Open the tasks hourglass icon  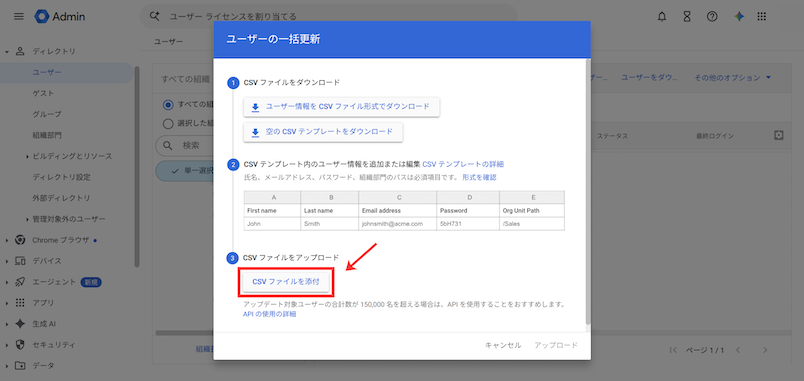(x=687, y=16)
